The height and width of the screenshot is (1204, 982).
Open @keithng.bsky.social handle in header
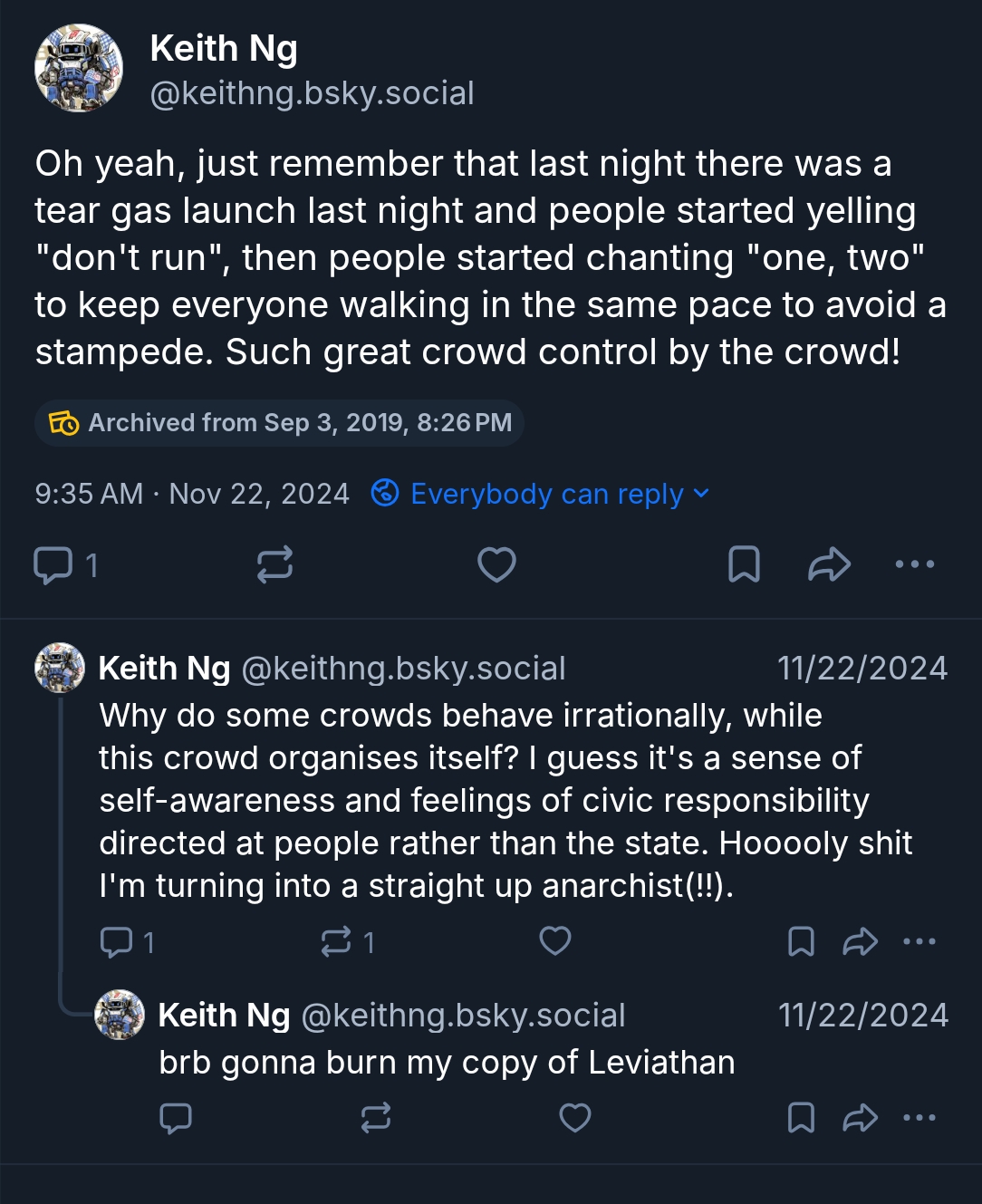point(312,93)
